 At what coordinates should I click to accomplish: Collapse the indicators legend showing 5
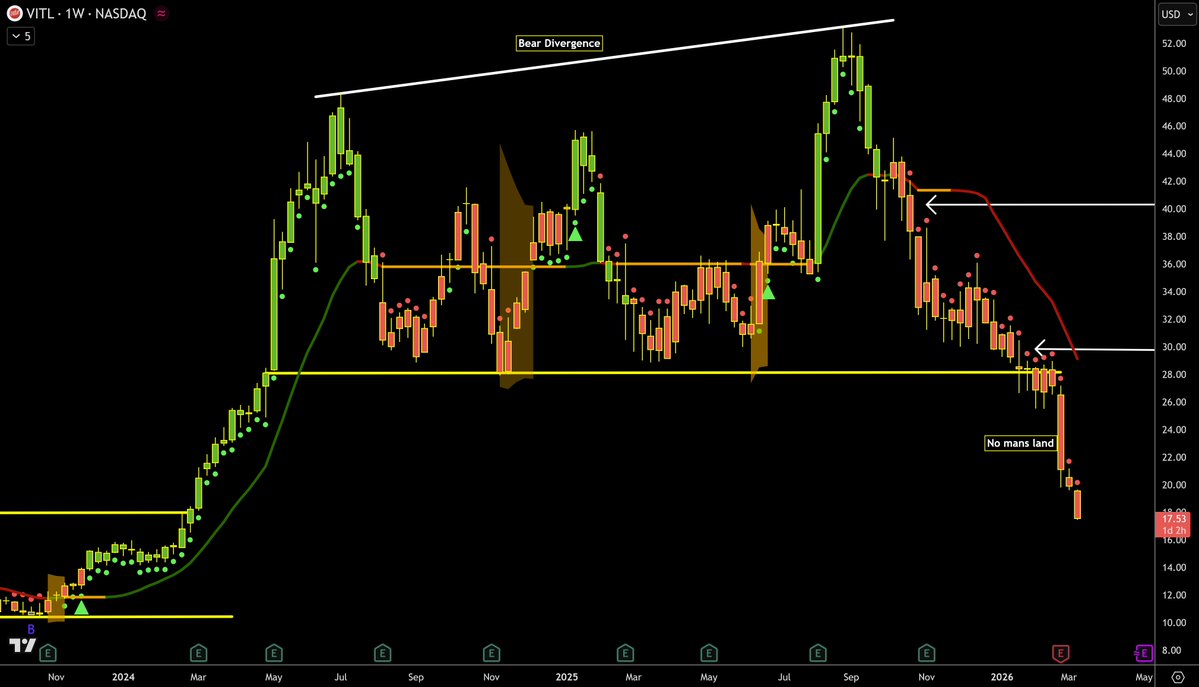point(21,36)
